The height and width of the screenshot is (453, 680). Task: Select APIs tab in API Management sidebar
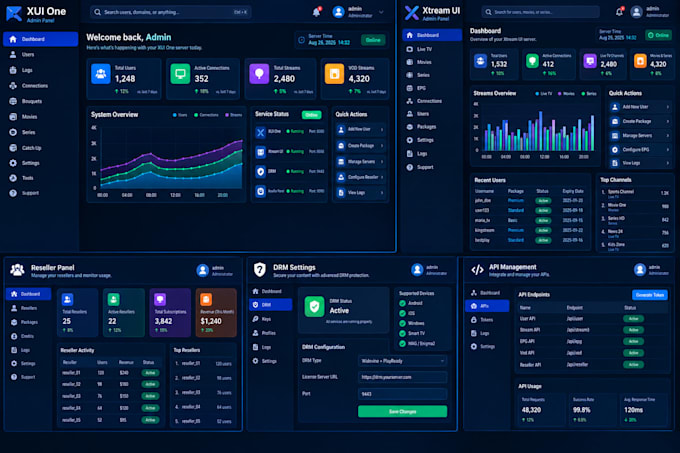487,306
